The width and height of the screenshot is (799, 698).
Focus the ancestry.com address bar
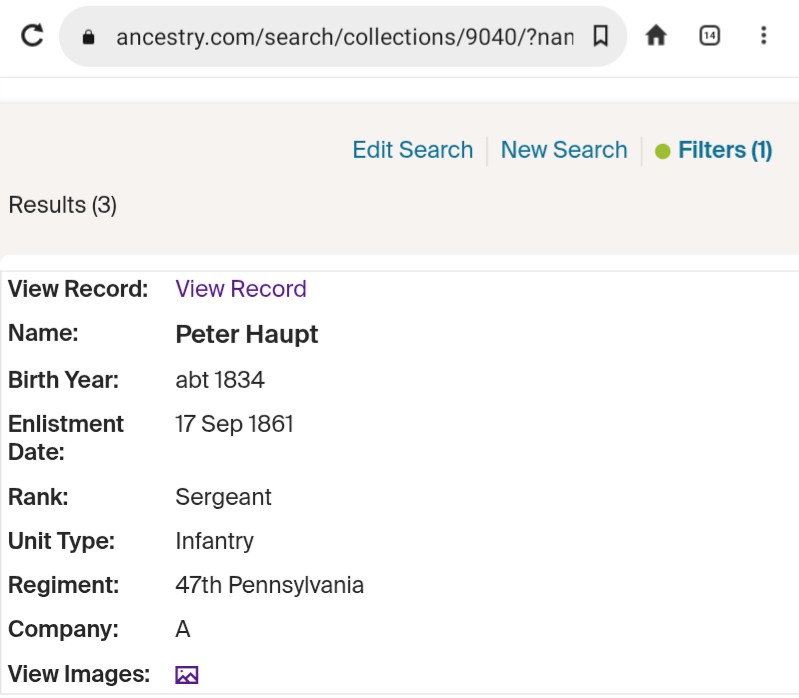pos(340,37)
